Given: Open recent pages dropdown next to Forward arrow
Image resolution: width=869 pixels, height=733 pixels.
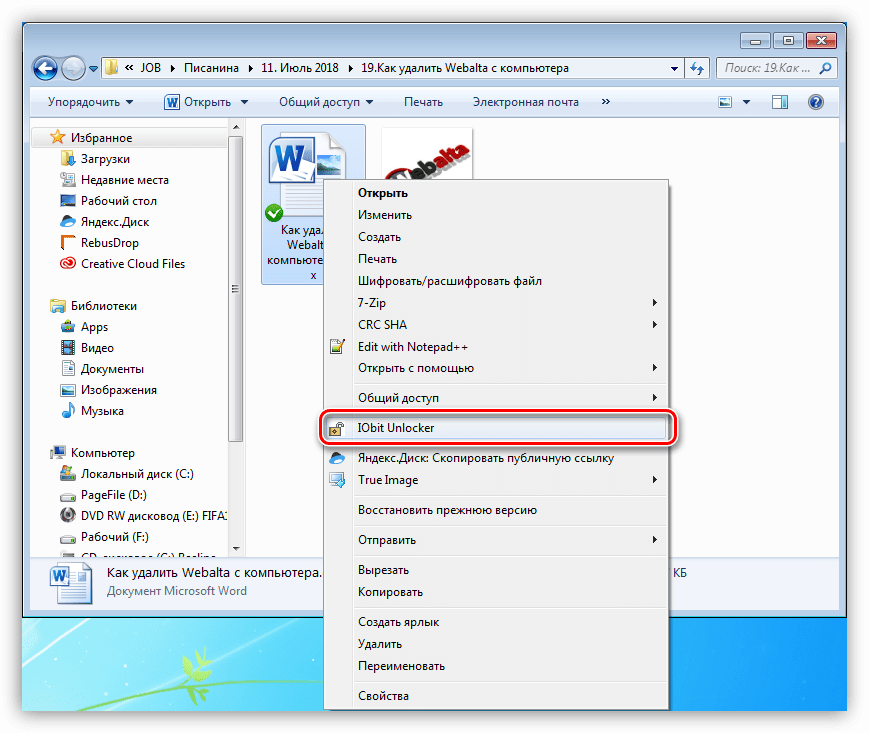Looking at the screenshot, I should (93, 69).
